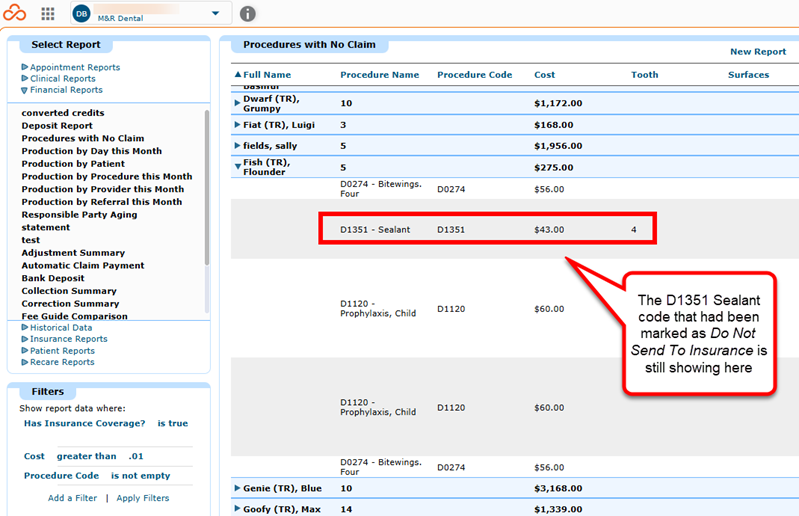Click the Full Name sort arrow
This screenshot has width=799, height=516.
click(x=237, y=74)
